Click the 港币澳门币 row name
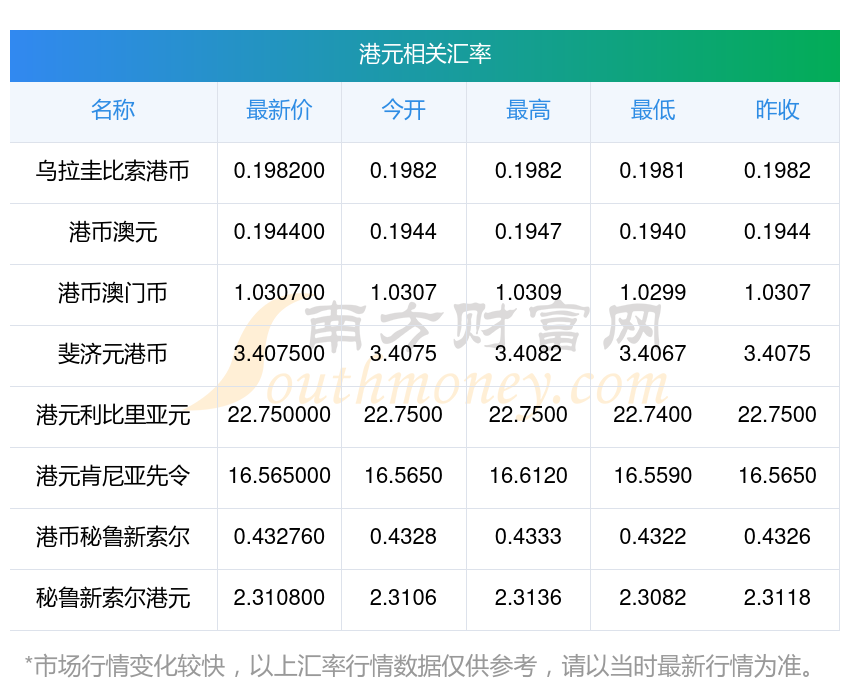 [x=113, y=293]
